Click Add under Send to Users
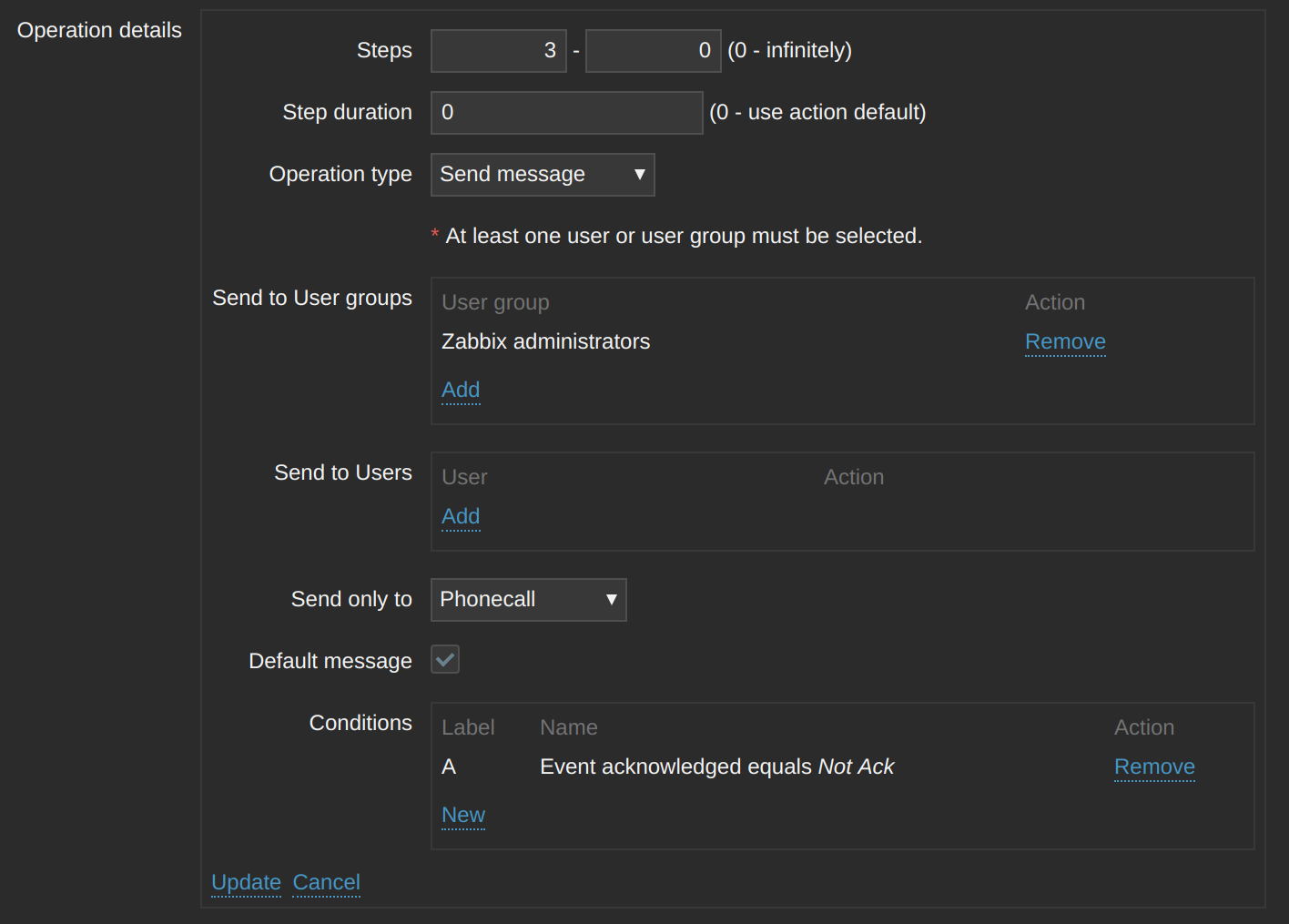This screenshot has height=924, width=1289. [x=460, y=517]
